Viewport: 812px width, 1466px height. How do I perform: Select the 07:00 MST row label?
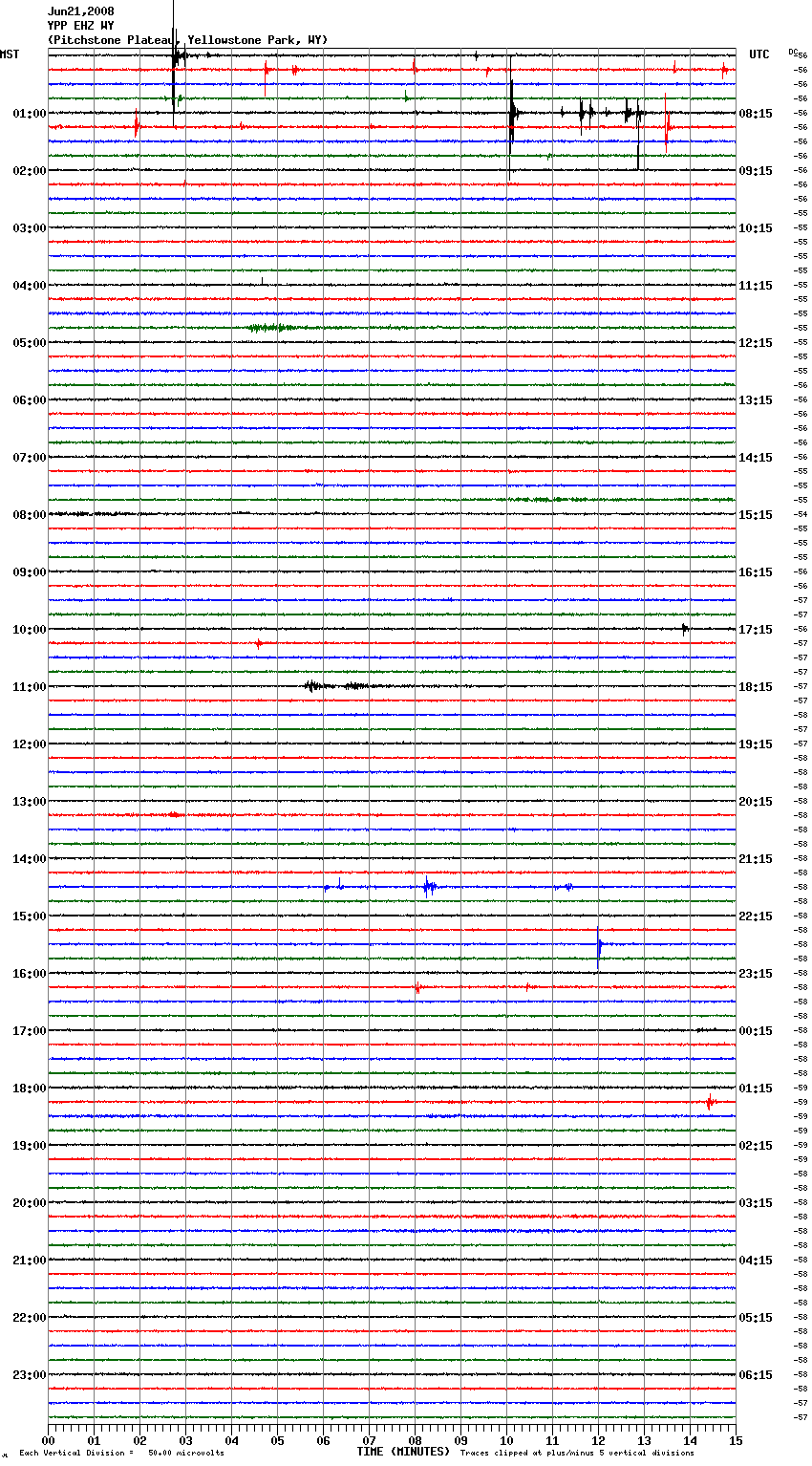[x=30, y=457]
